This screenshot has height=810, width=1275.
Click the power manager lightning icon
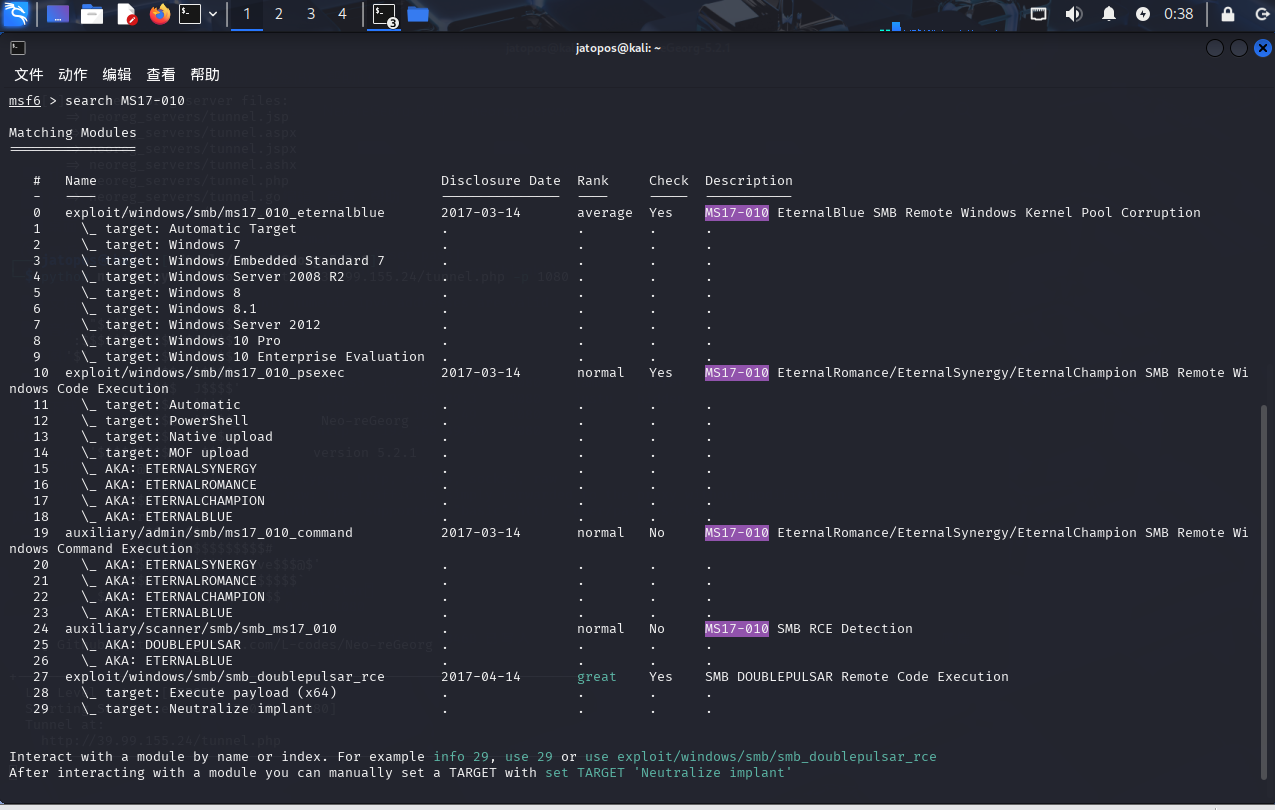click(1143, 14)
